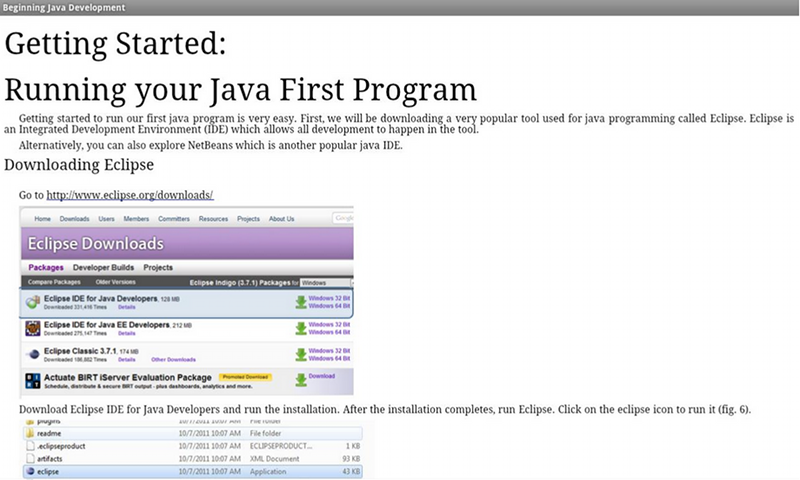Click Home in the Eclipse site navigation
This screenshot has width=800, height=480.
click(x=42, y=219)
